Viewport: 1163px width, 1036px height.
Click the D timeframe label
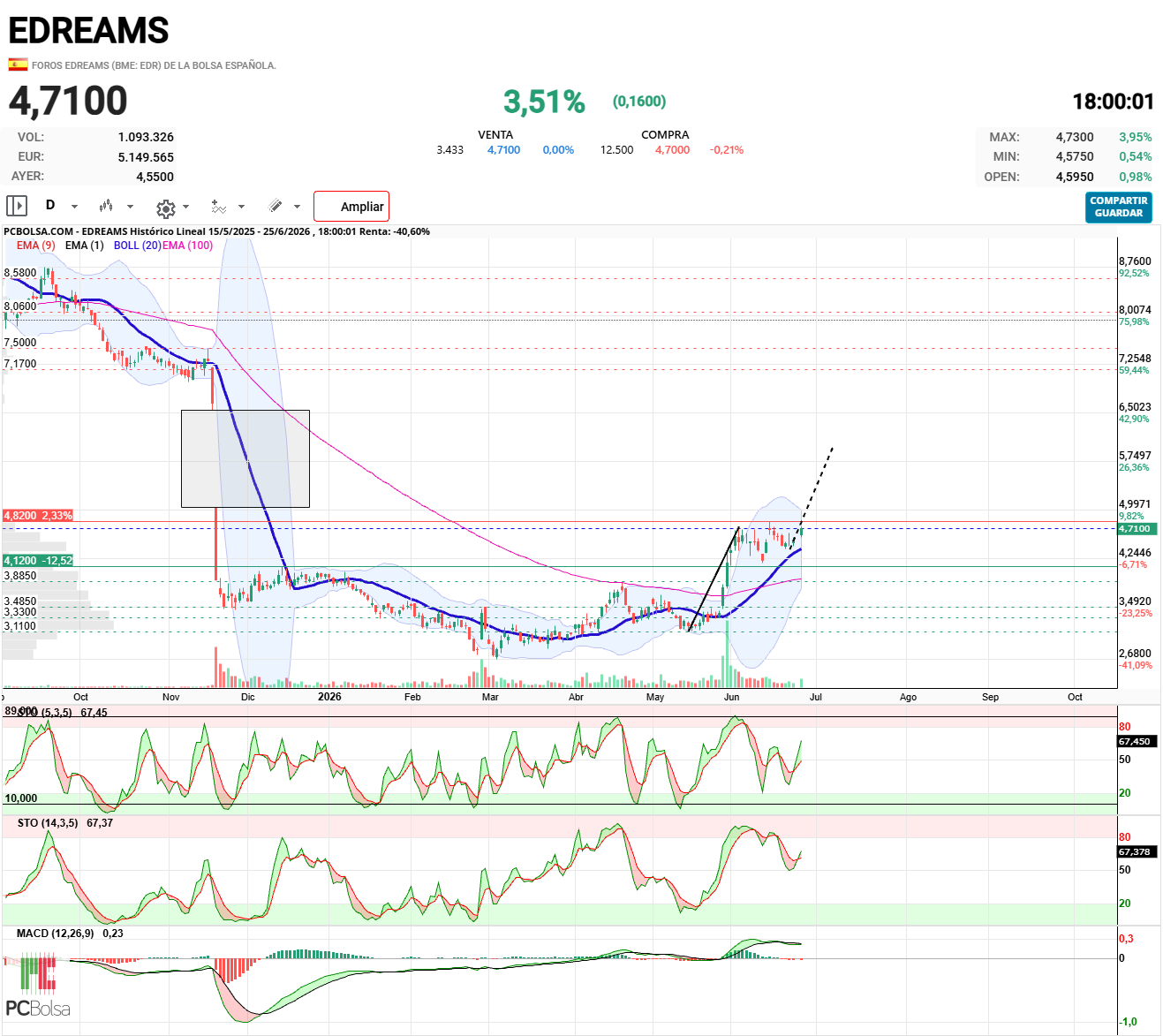50,205
